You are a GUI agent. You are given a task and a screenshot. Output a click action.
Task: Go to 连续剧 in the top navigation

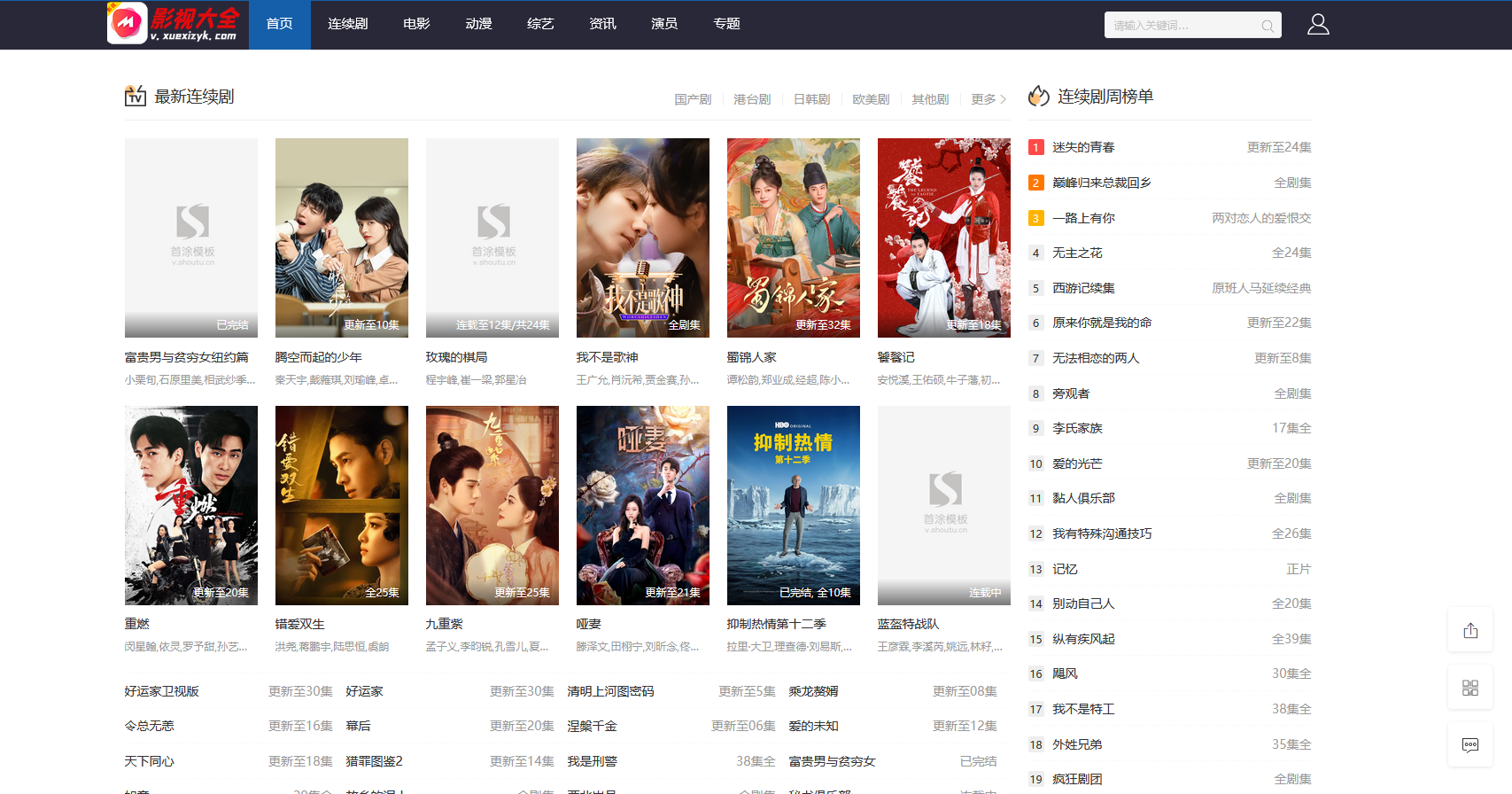click(348, 25)
